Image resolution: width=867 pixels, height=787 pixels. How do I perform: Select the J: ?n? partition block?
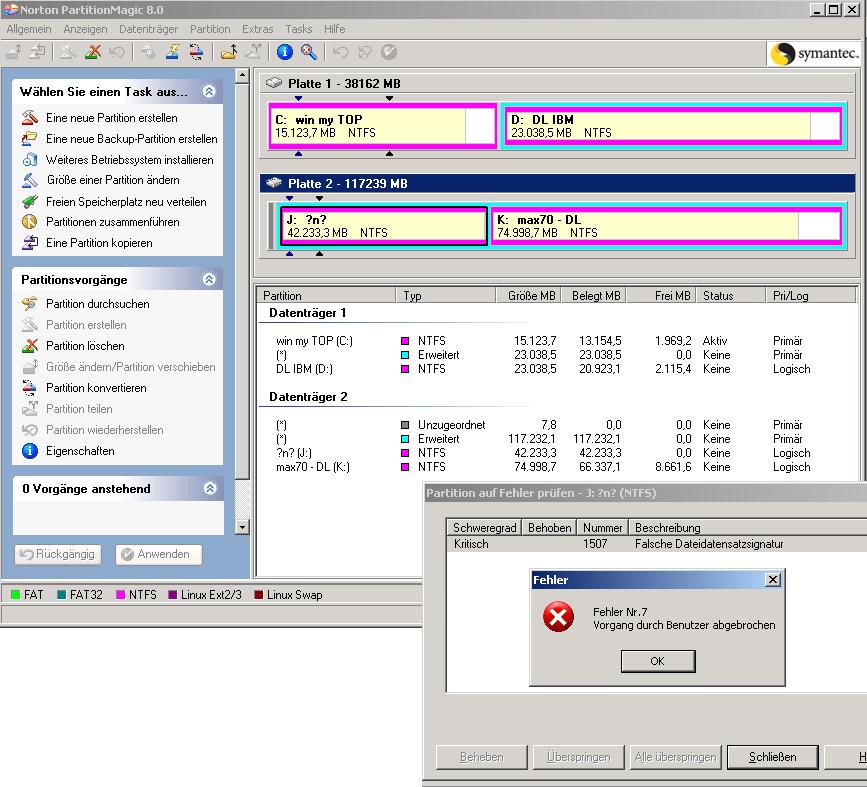point(383,226)
